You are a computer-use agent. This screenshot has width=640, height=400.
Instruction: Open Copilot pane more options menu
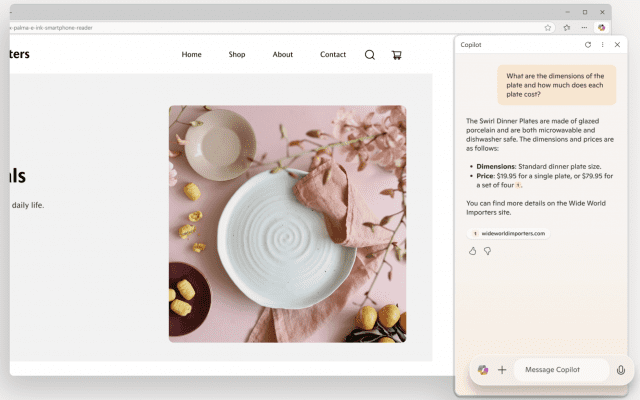[602, 44]
